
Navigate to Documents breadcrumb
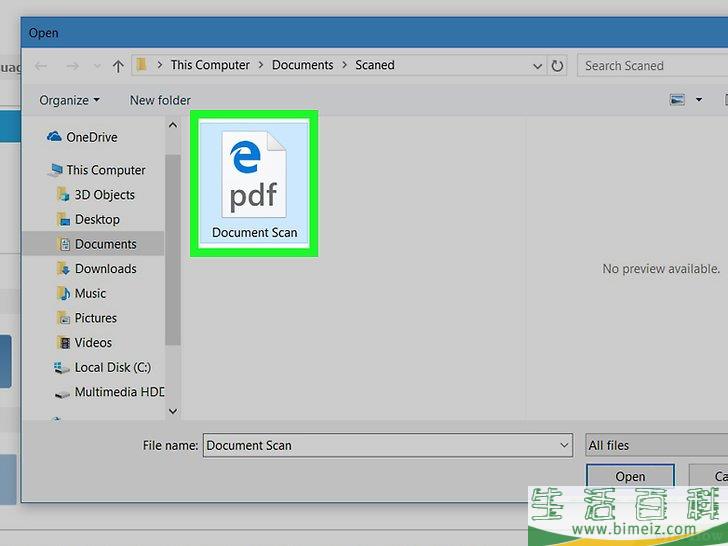coord(302,65)
